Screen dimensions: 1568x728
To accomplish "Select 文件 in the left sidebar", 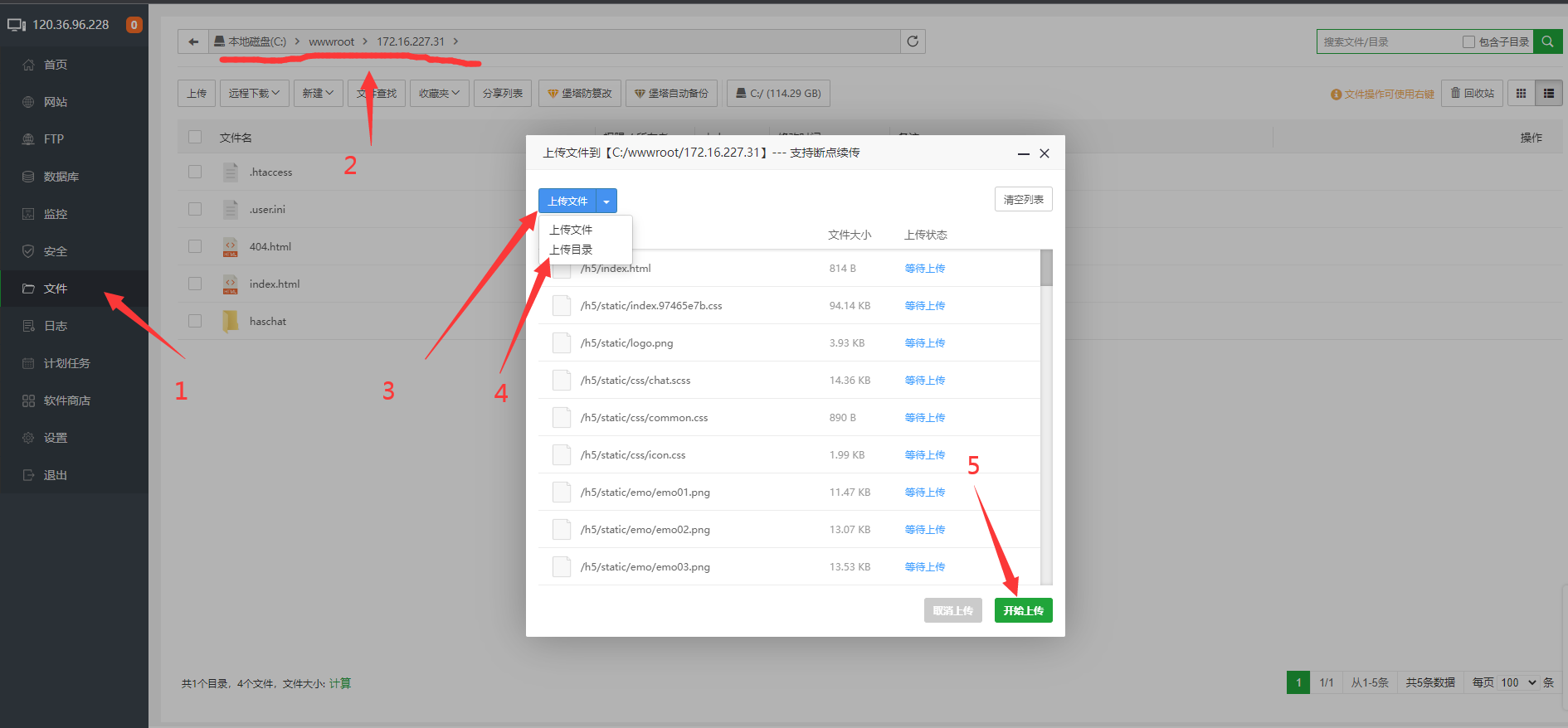I will [56, 289].
